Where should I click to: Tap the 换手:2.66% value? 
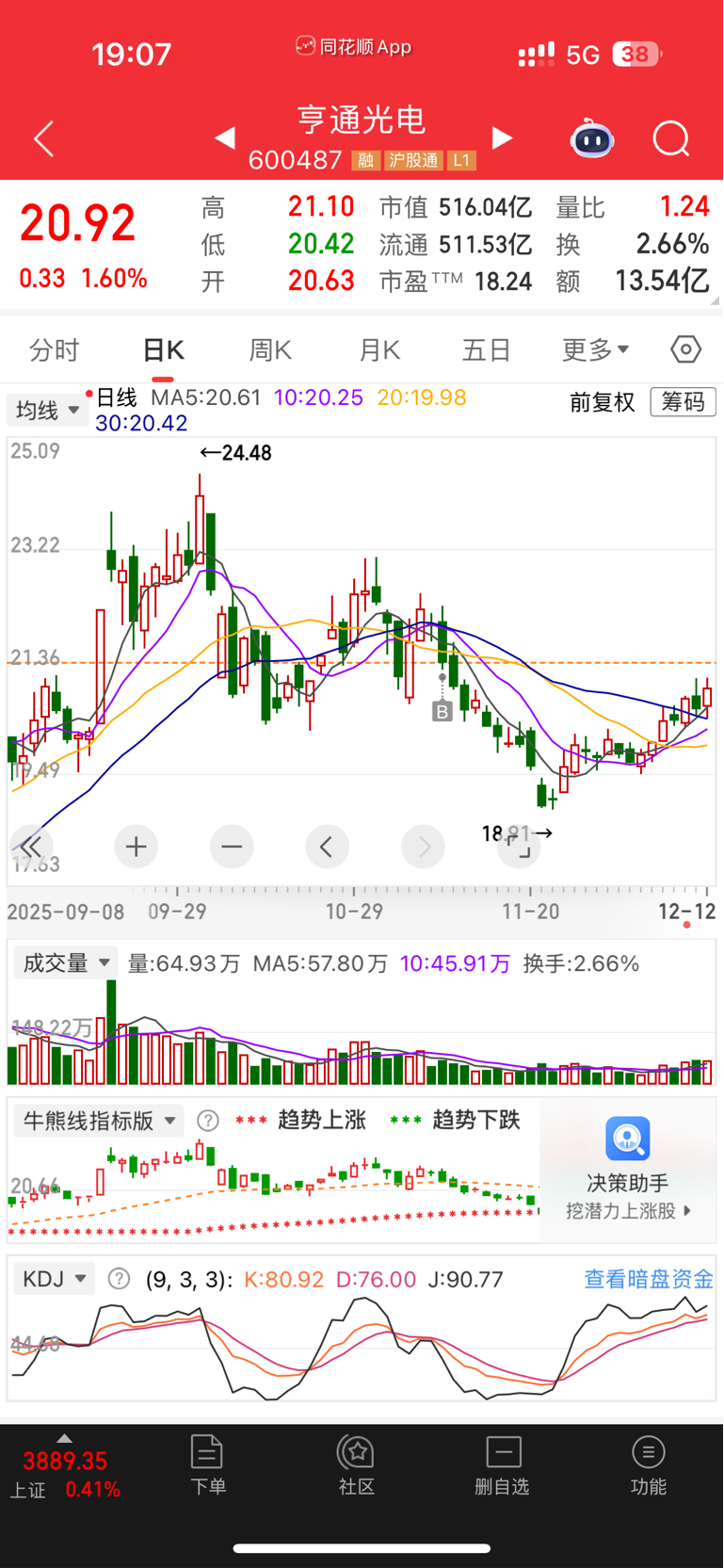tap(581, 963)
